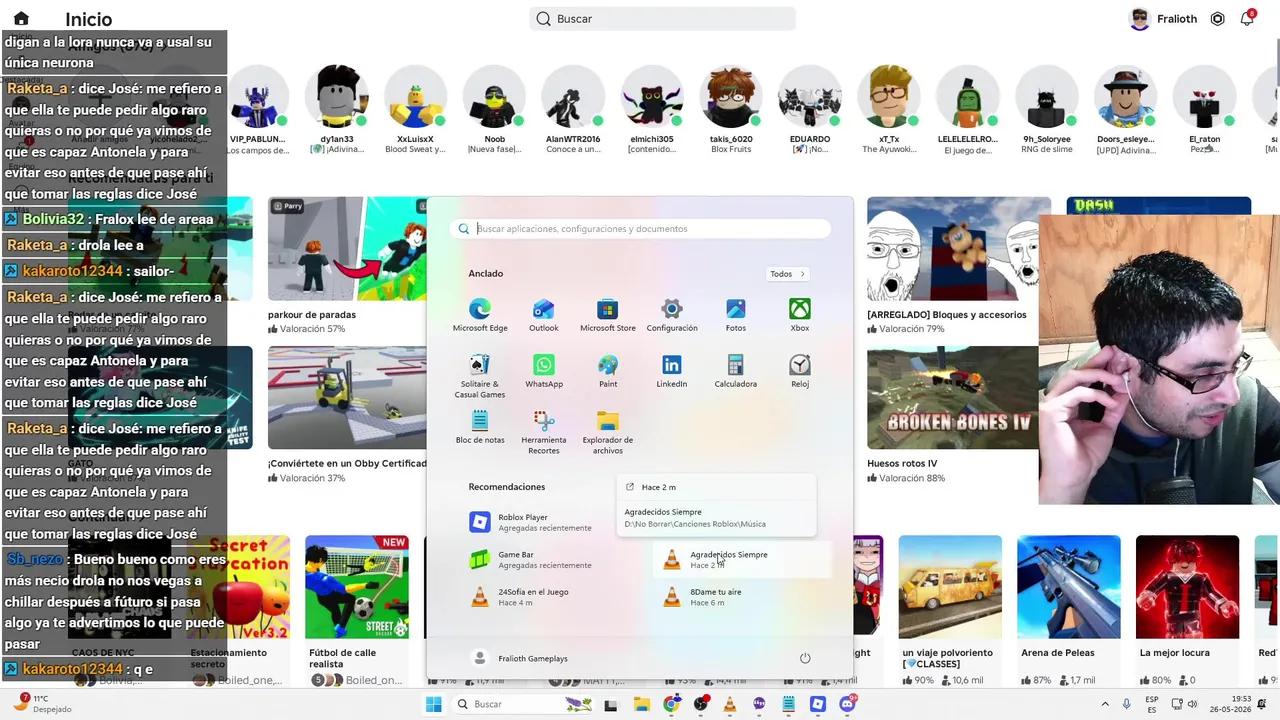Open friend elmichi305 avatar
Image resolution: width=1280 pixels, height=720 pixels.
click(651, 98)
